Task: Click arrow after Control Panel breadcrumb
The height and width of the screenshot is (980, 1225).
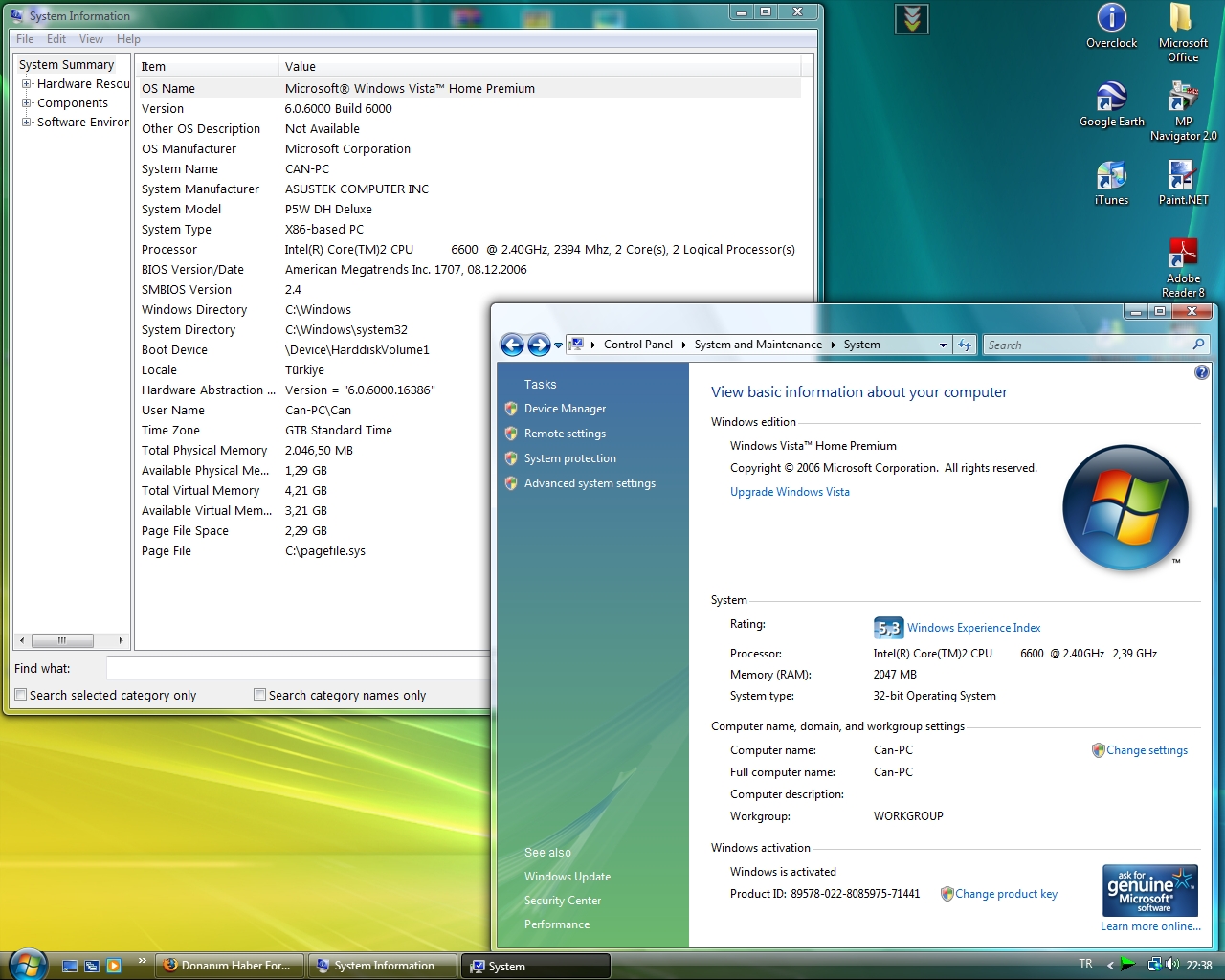Action: [683, 345]
